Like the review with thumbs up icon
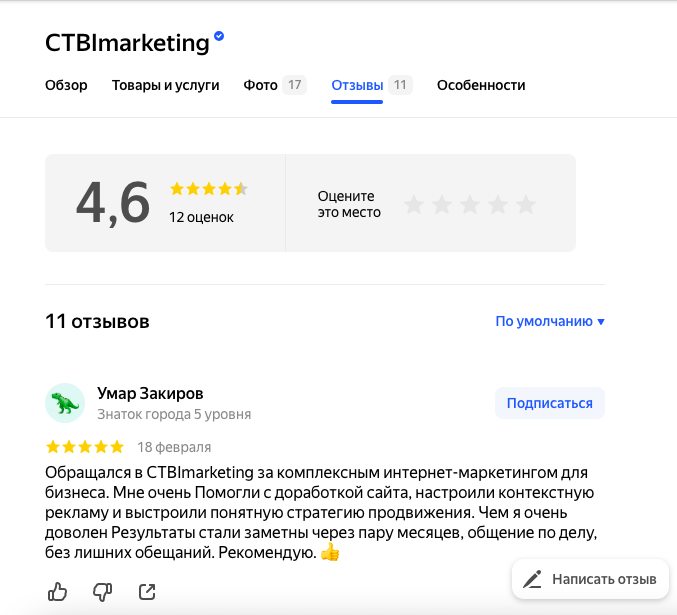This screenshot has height=615, width=677. (57, 592)
